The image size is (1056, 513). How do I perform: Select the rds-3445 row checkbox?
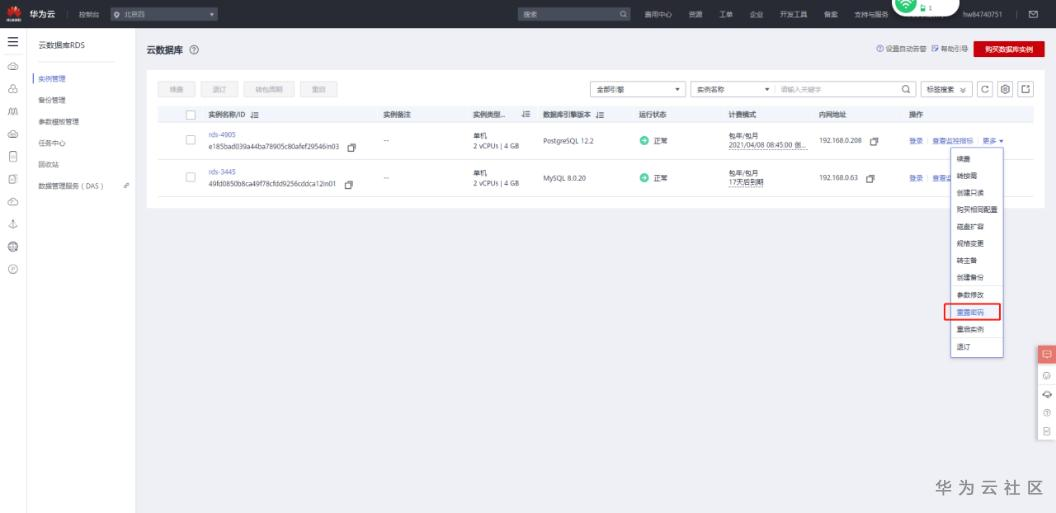[x=191, y=177]
